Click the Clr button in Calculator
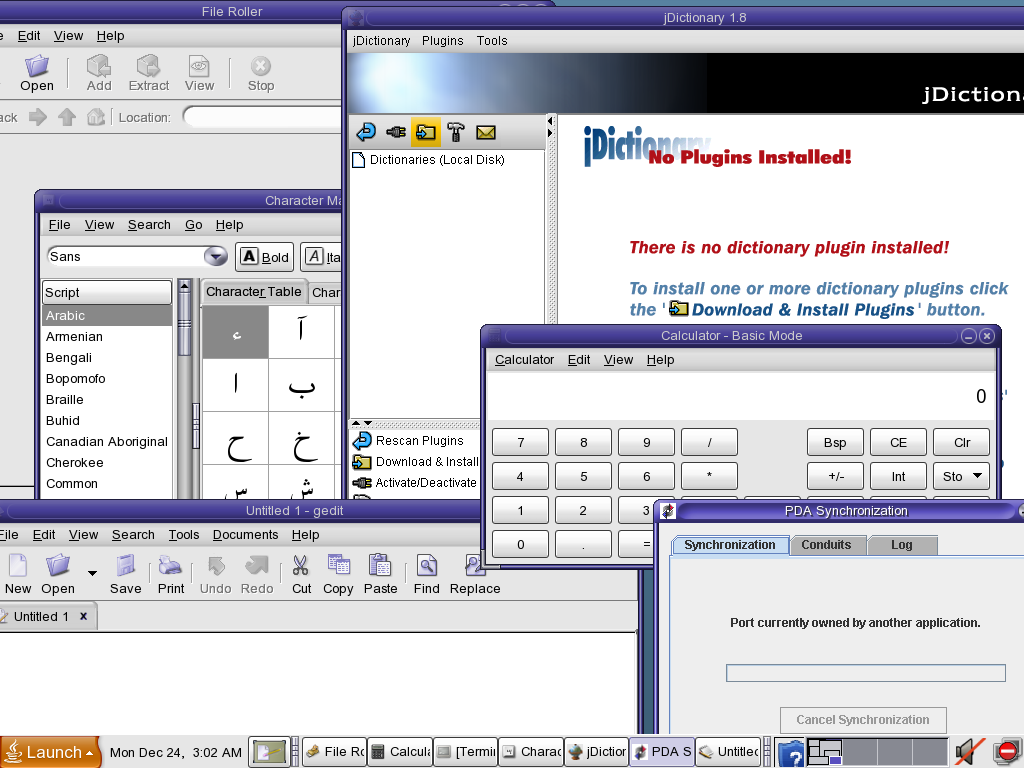 tap(962, 442)
